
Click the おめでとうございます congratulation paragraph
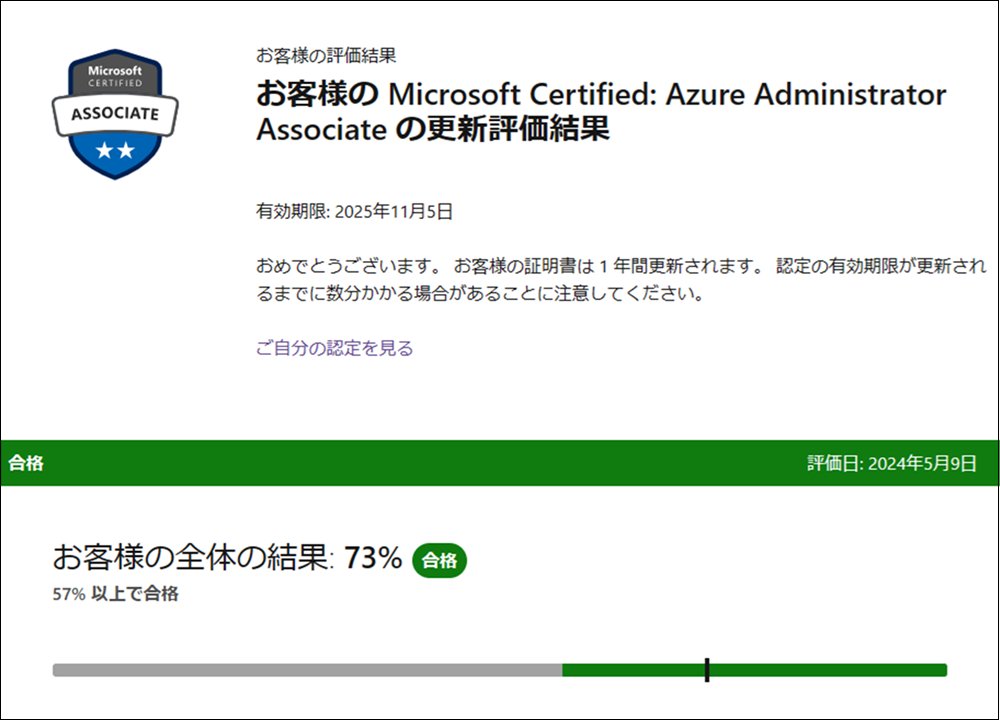click(x=621, y=279)
